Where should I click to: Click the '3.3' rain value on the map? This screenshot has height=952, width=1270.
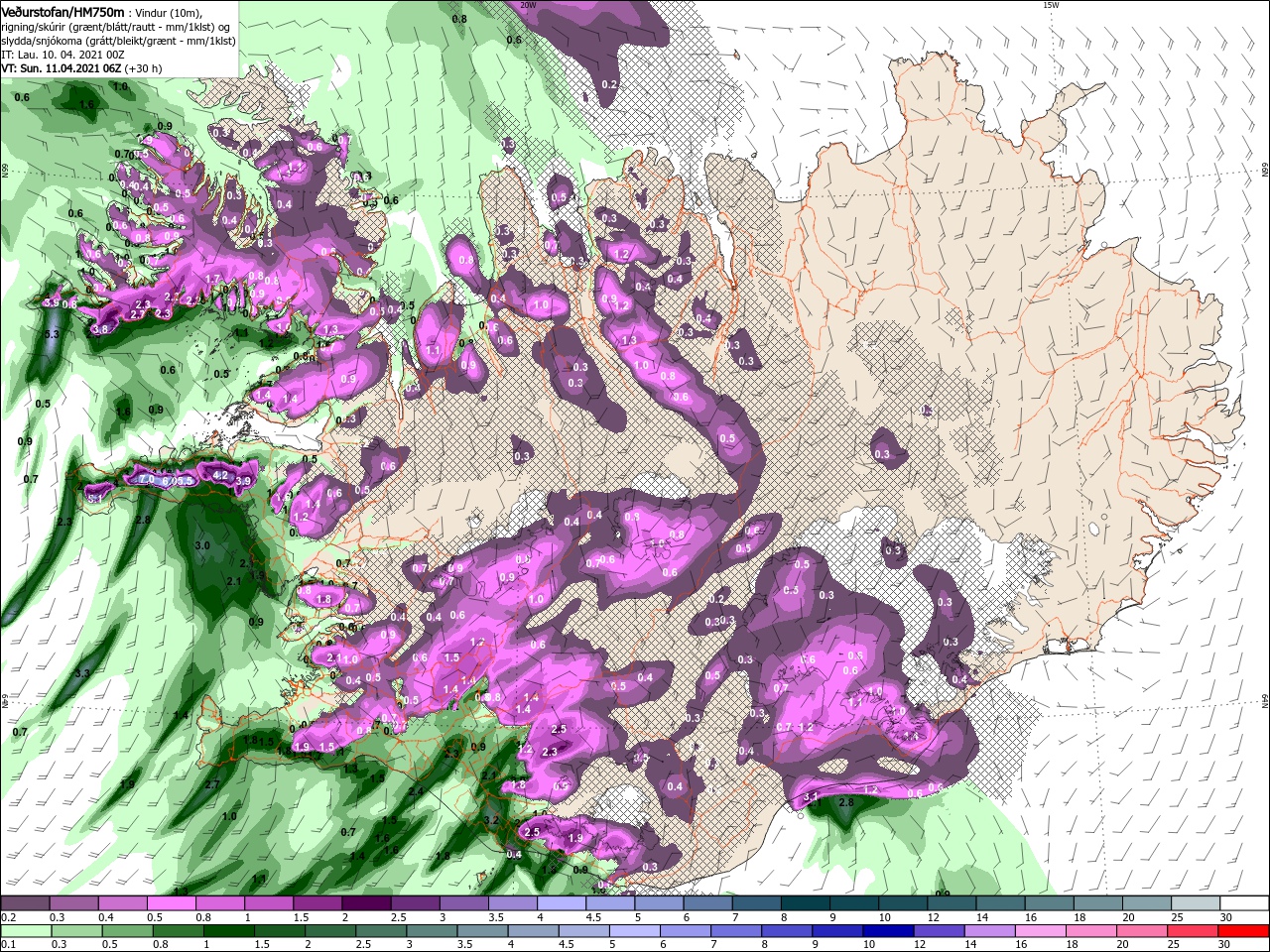click(82, 673)
